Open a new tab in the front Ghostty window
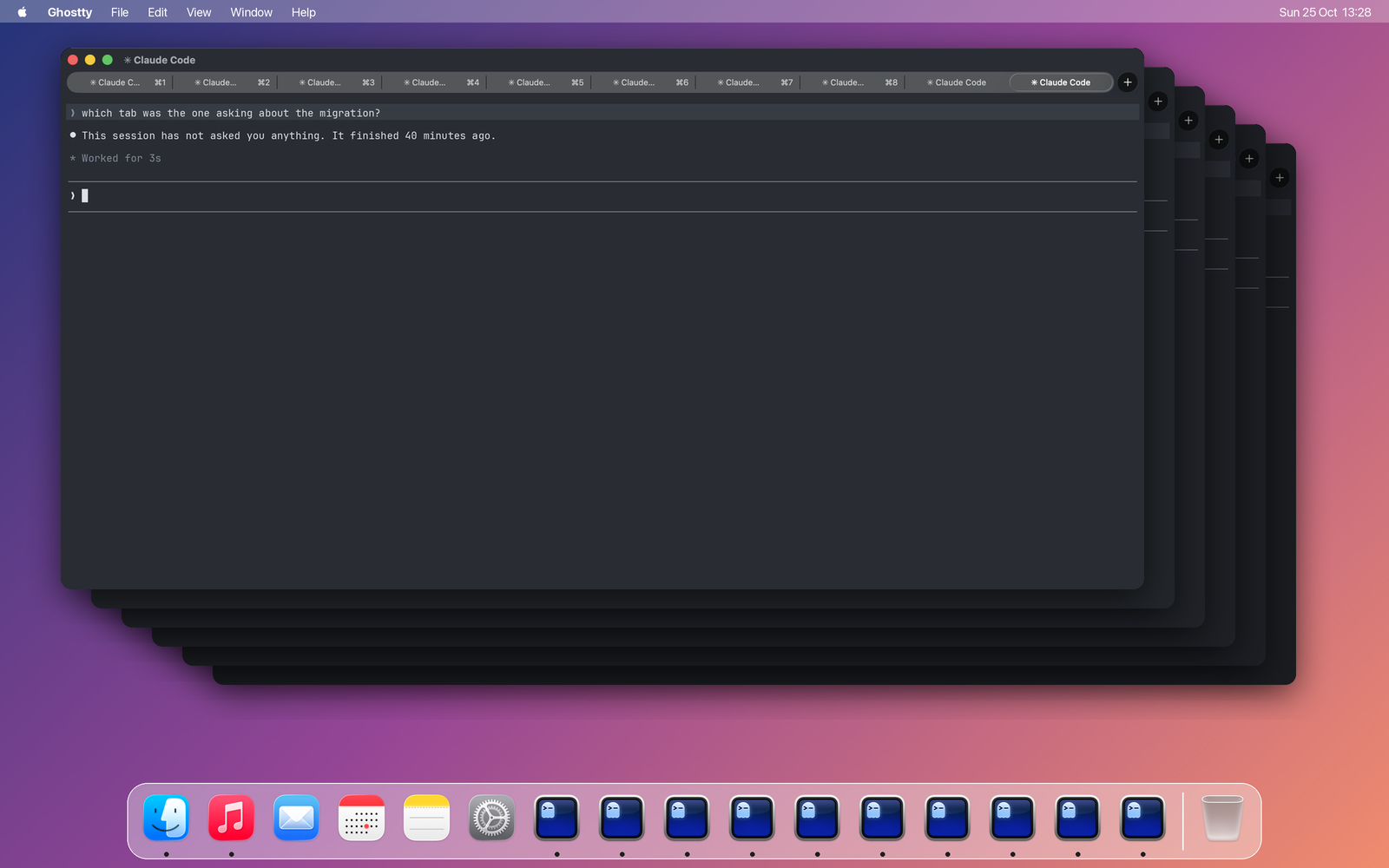Viewport: 1389px width, 868px height. 1127,82
